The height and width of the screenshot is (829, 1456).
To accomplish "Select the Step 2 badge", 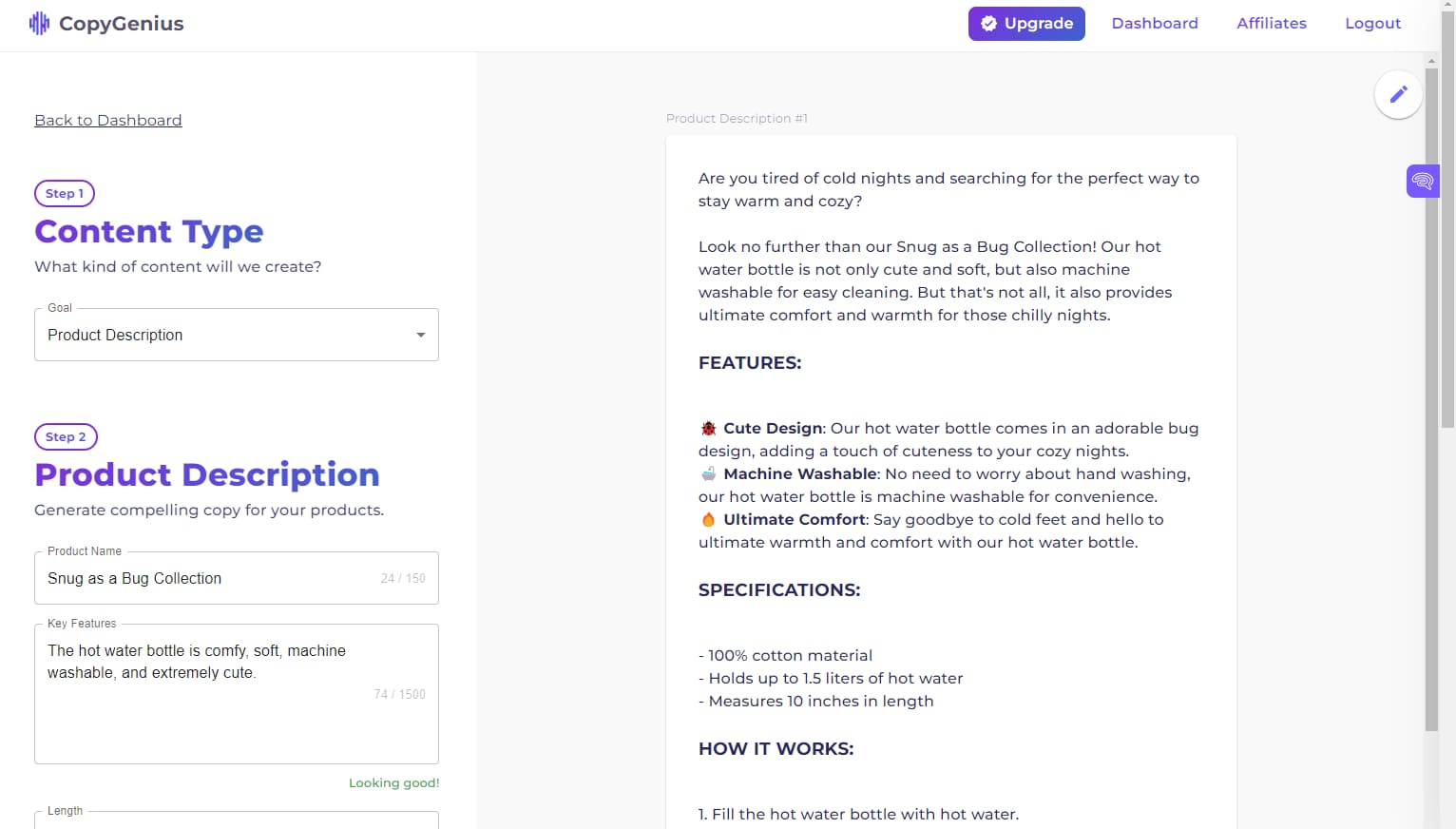I will [x=66, y=436].
